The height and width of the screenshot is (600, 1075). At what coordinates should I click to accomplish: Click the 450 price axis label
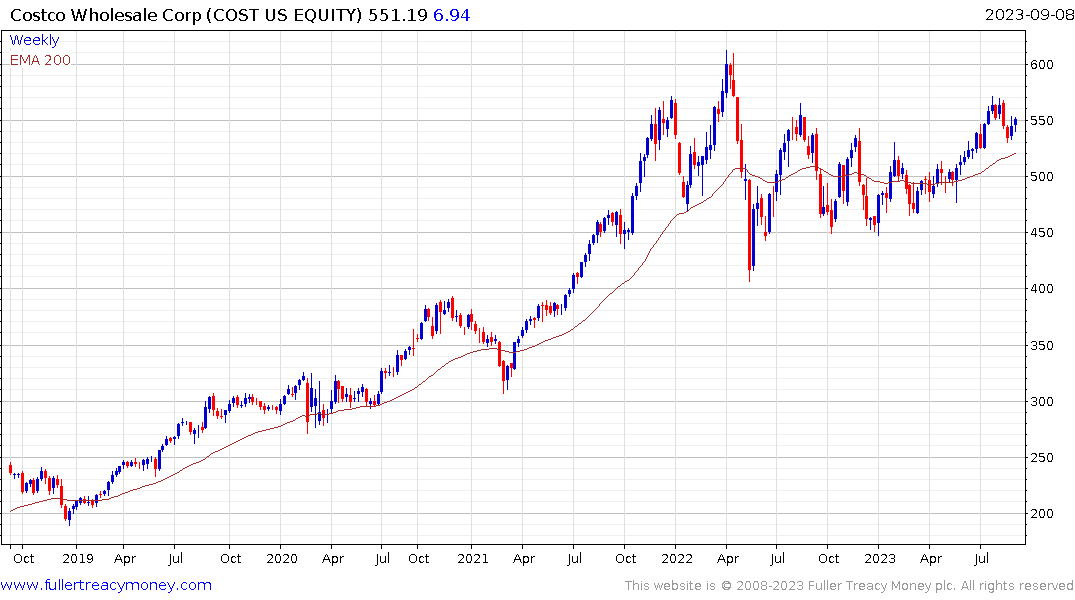1041,233
